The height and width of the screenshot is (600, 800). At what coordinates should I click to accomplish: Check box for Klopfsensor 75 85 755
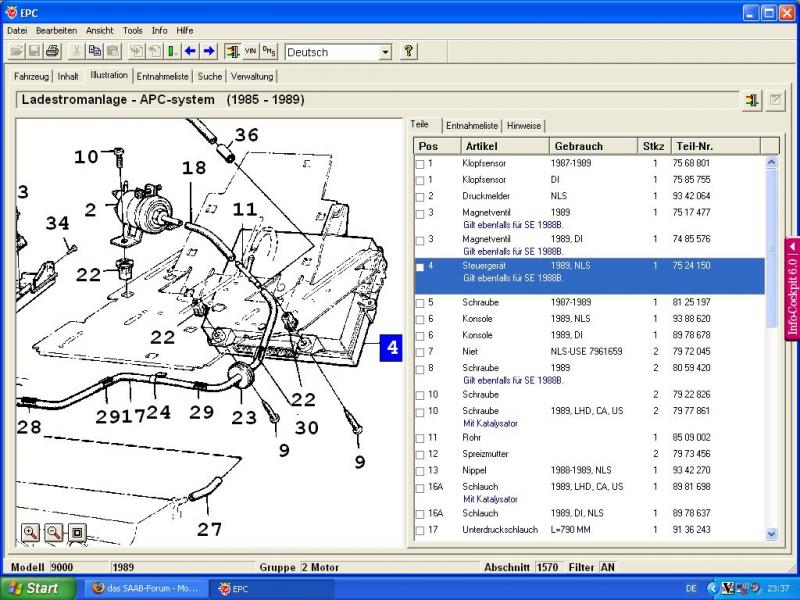(420, 181)
